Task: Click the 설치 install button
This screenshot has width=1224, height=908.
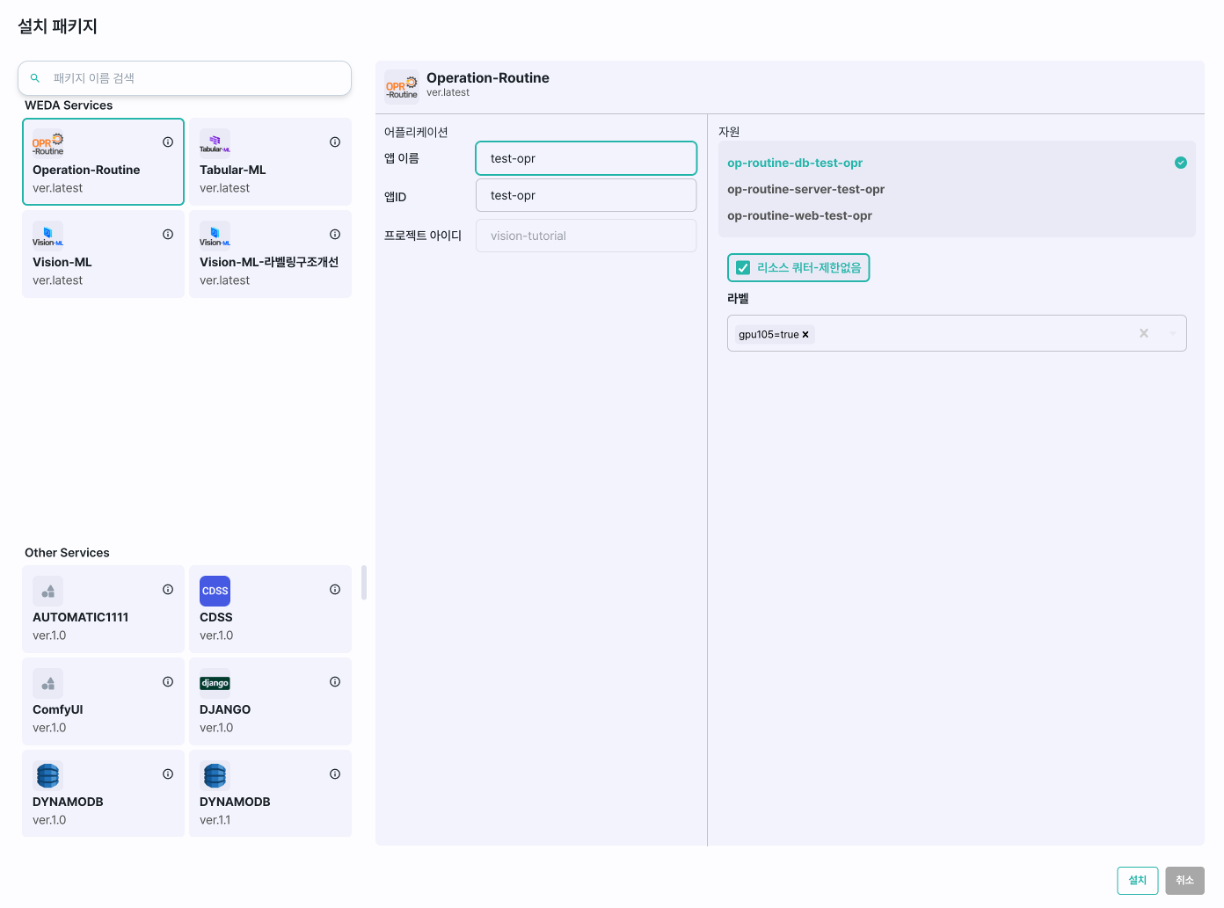Action: [1137, 880]
